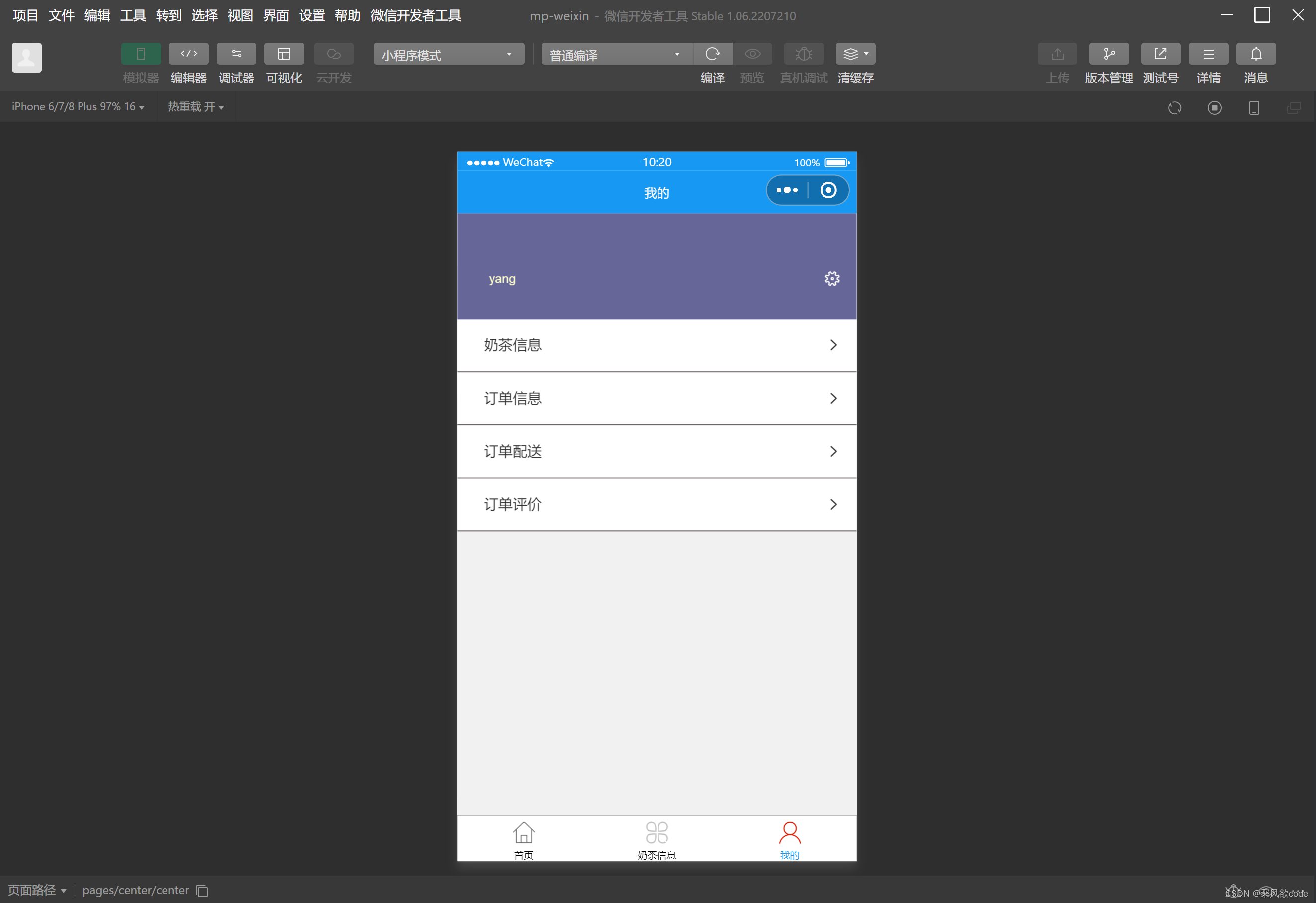Click the mini program capsule close circle
1316x903 pixels.
coord(828,190)
